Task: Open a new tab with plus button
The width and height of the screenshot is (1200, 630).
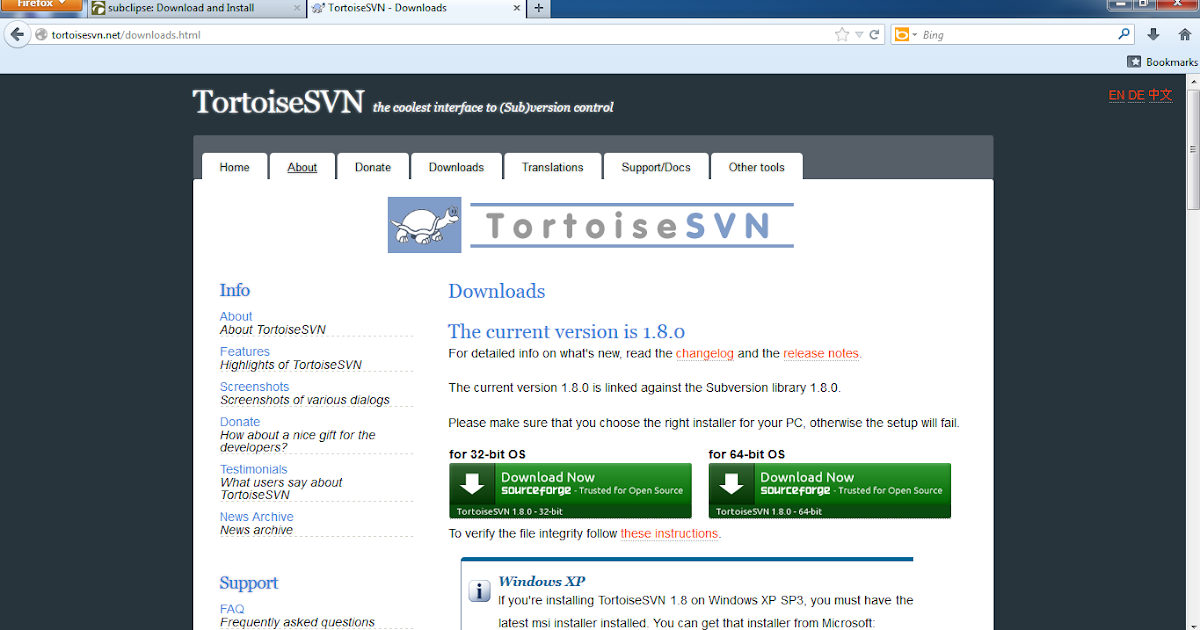Action: click(x=538, y=8)
